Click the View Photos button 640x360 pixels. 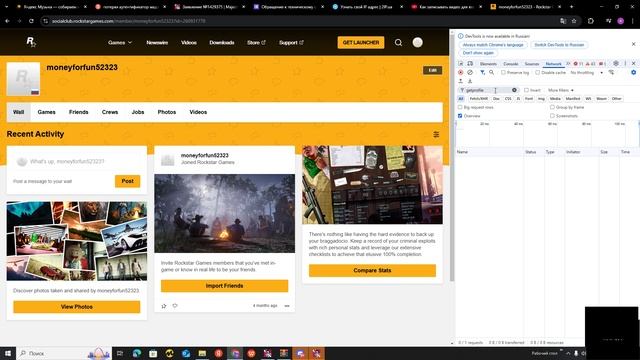tap(77, 307)
